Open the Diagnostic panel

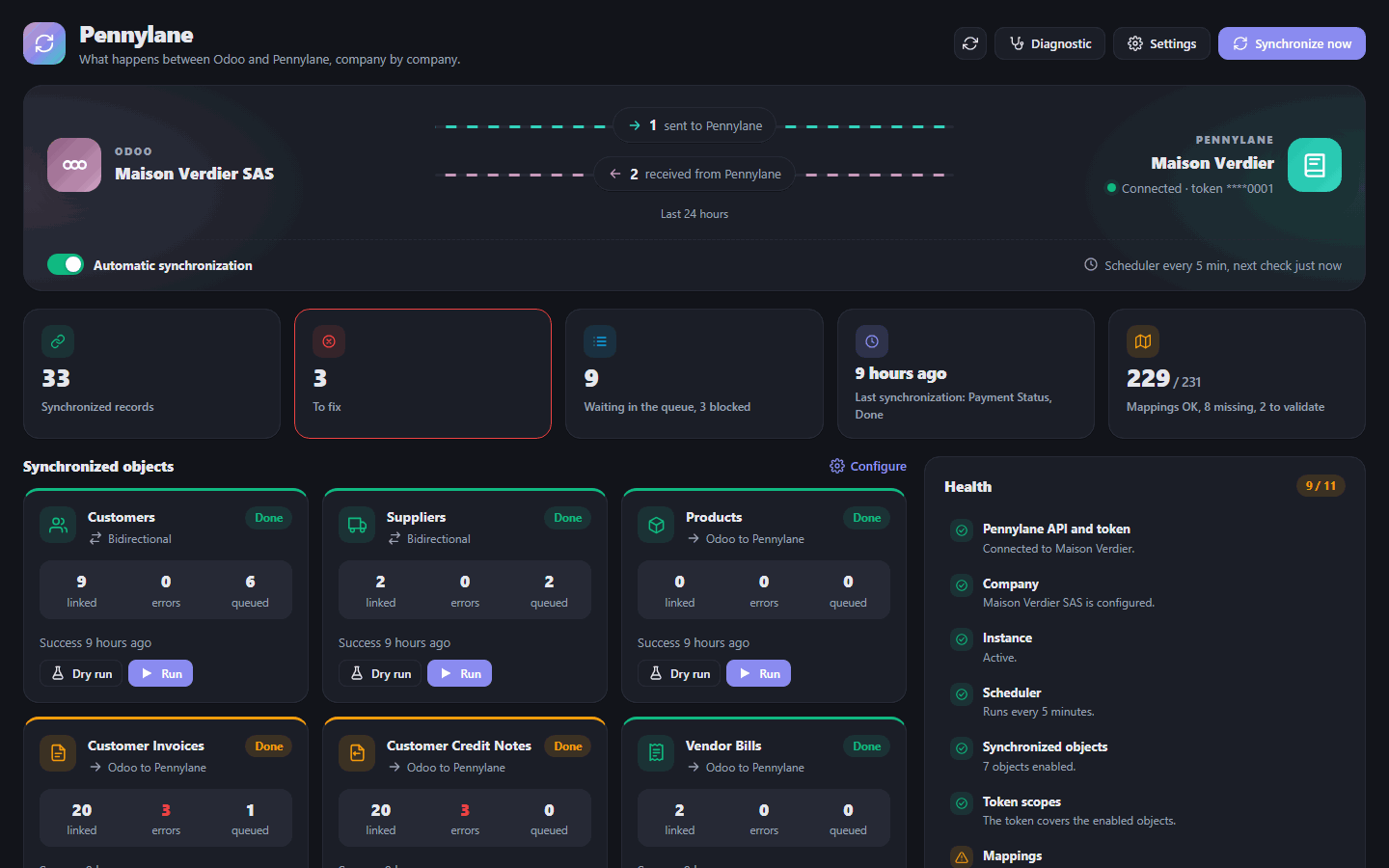pos(1049,43)
